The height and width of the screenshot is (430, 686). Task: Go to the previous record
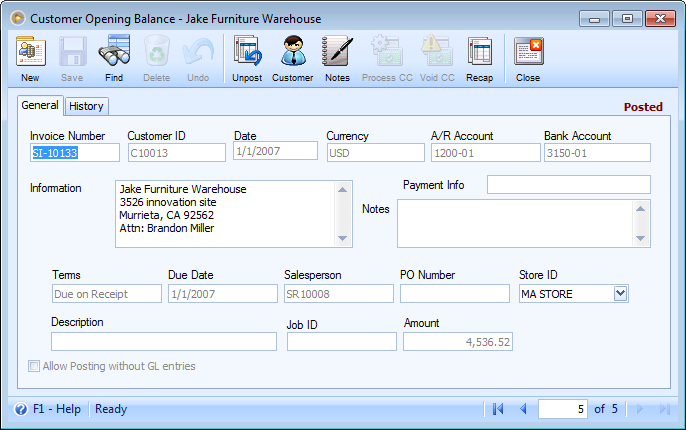pyautogui.click(x=522, y=409)
